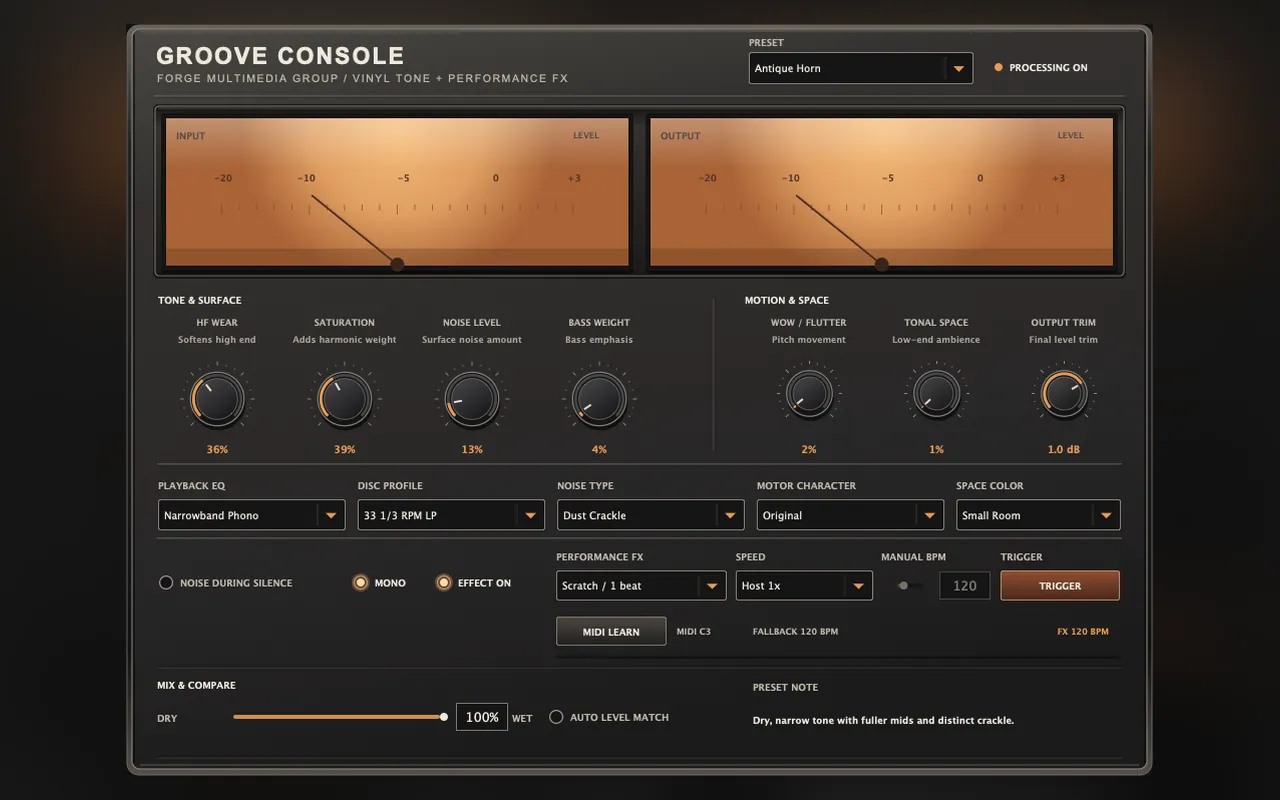Click the Groove Console title

click(x=280, y=56)
